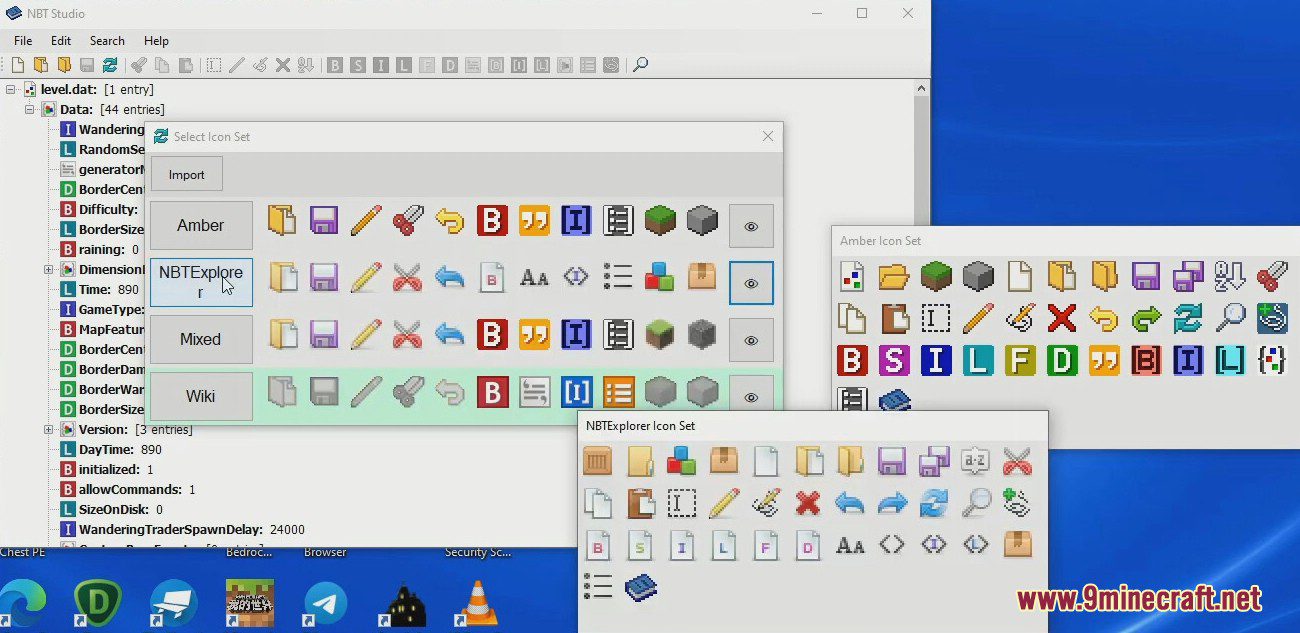Click the Find magnifier toolbar icon
This screenshot has height=633, width=1300.
pyautogui.click(x=641, y=65)
